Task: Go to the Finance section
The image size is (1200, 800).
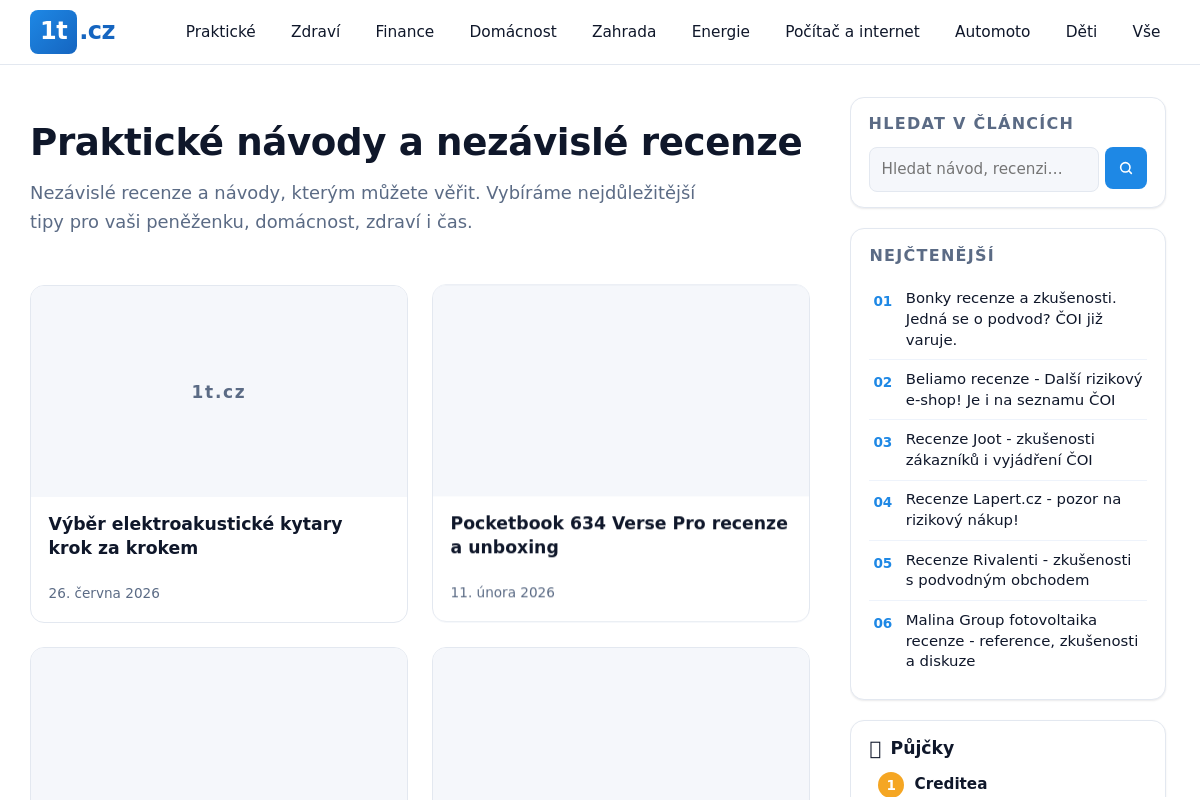Action: coord(405,32)
